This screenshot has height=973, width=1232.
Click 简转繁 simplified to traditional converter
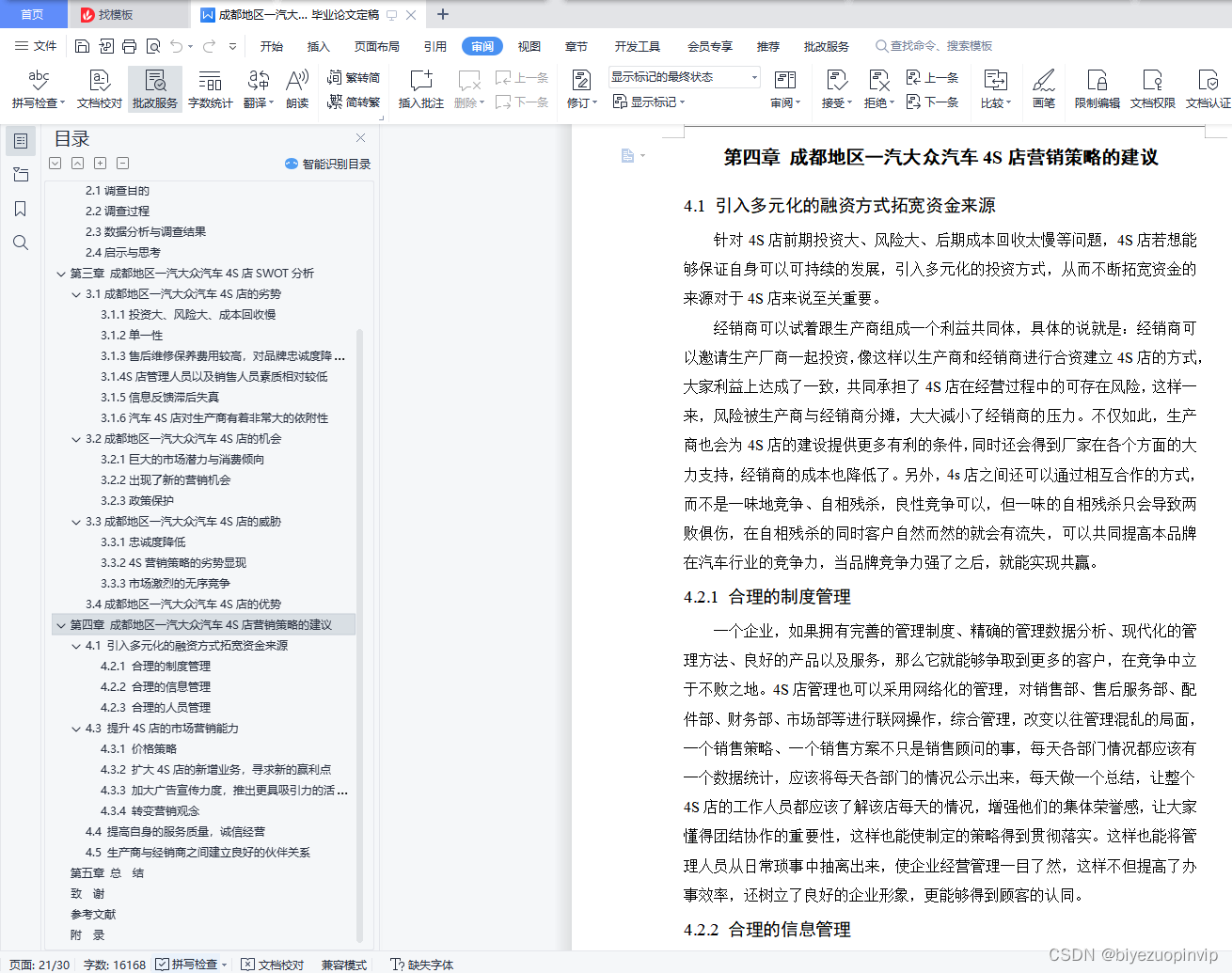(354, 102)
